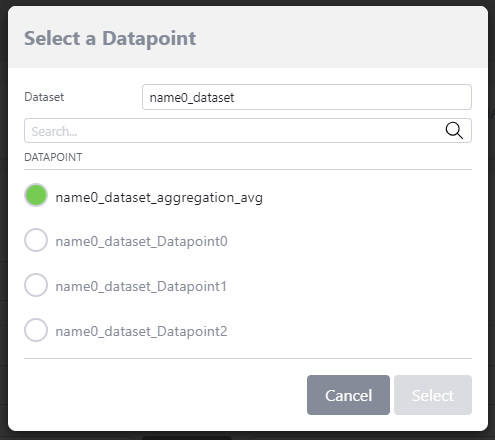Click the Dataset field label
This screenshot has width=495, height=440.
point(44,97)
